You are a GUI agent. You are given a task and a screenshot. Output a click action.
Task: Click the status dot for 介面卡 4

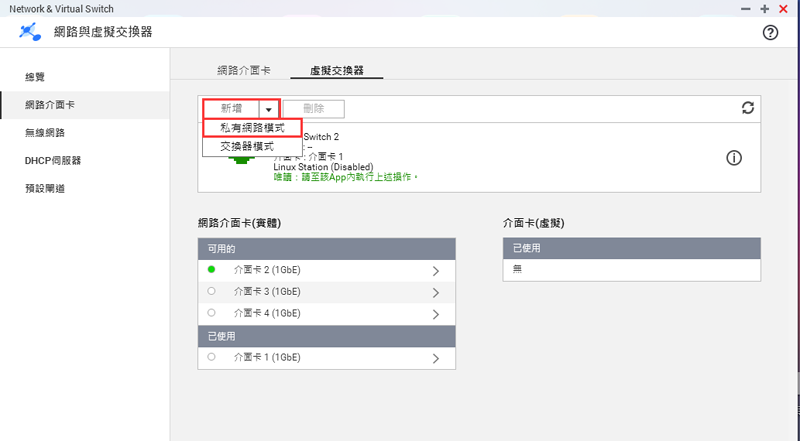coord(211,314)
